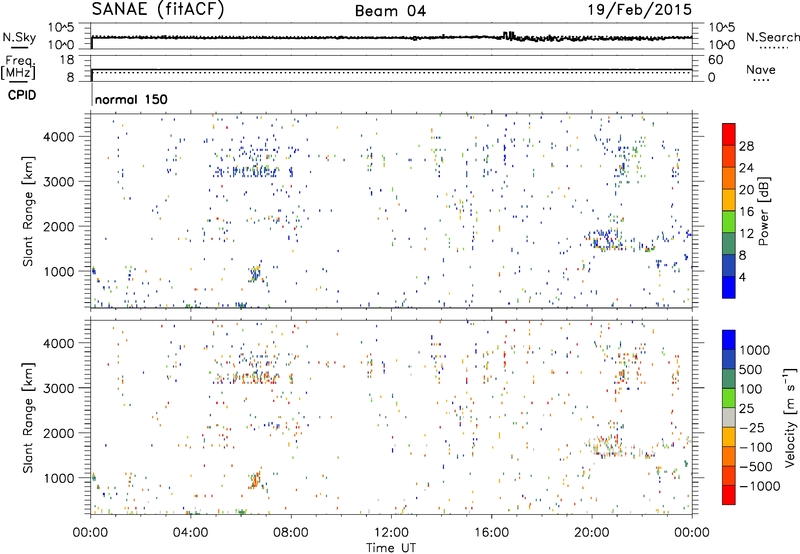The height and width of the screenshot is (554, 800).
Task: Click the 10^5 label on the right noise axis
Action: click(x=721, y=27)
